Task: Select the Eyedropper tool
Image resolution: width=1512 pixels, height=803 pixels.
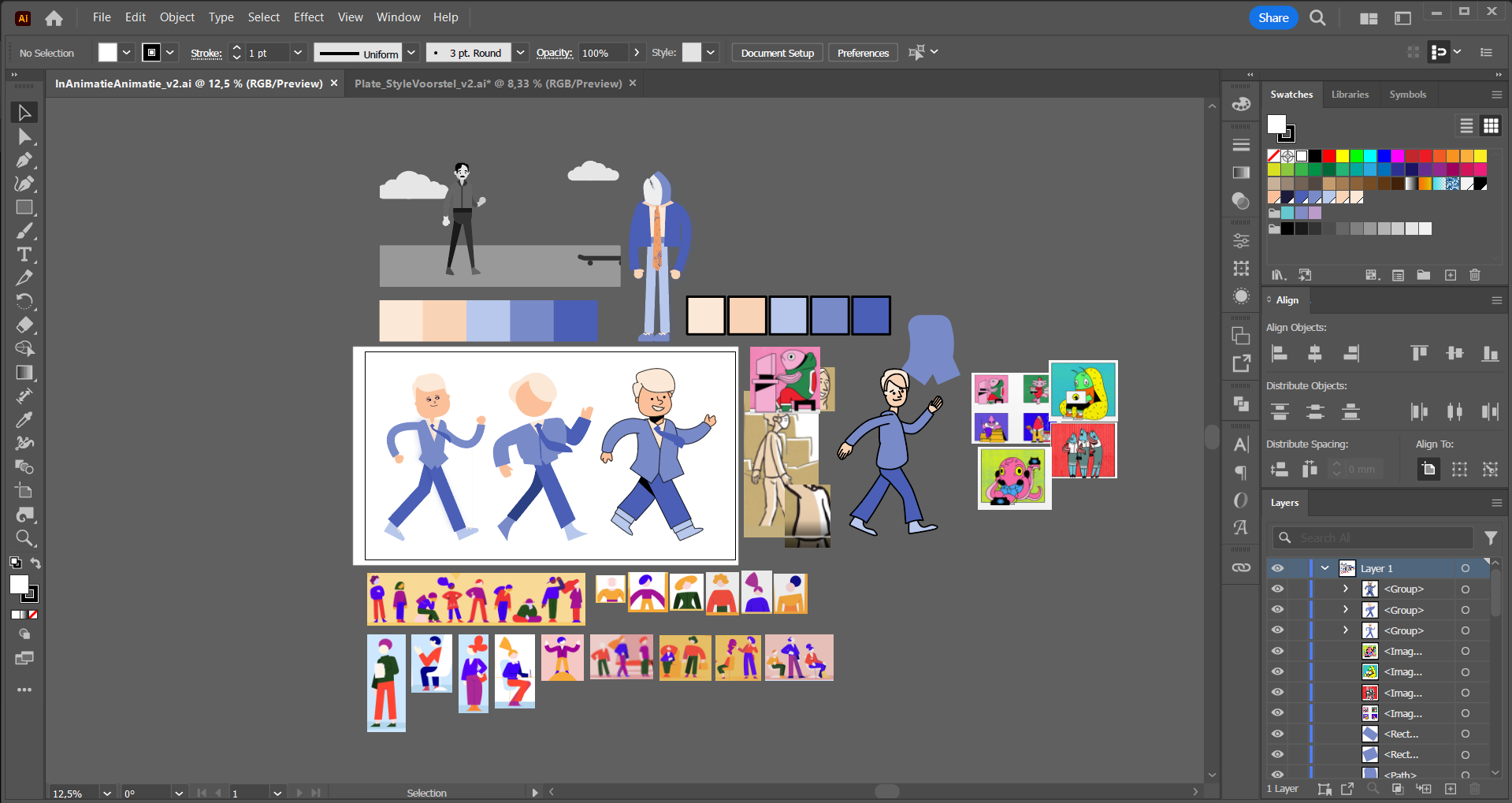Action: coord(24,419)
